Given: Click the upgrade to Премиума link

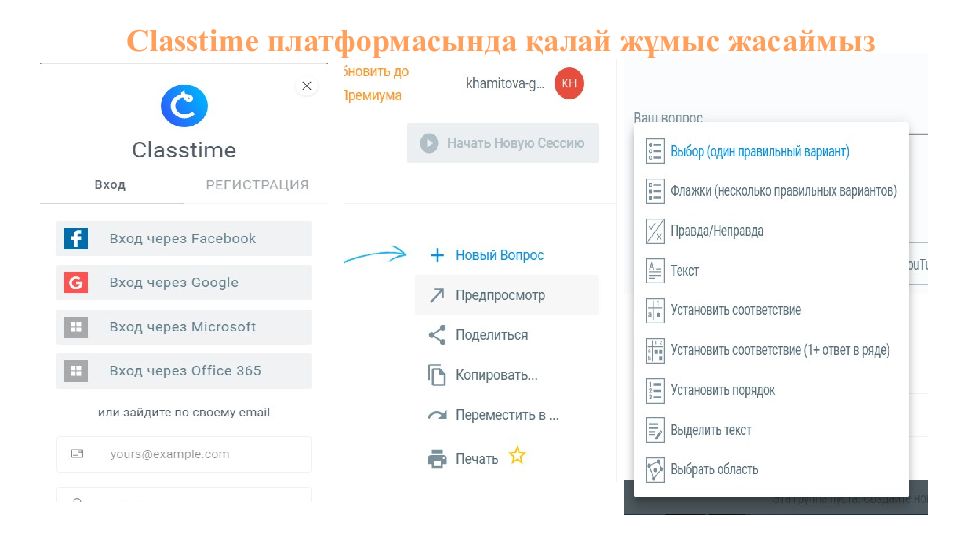Looking at the screenshot, I should click(x=375, y=83).
